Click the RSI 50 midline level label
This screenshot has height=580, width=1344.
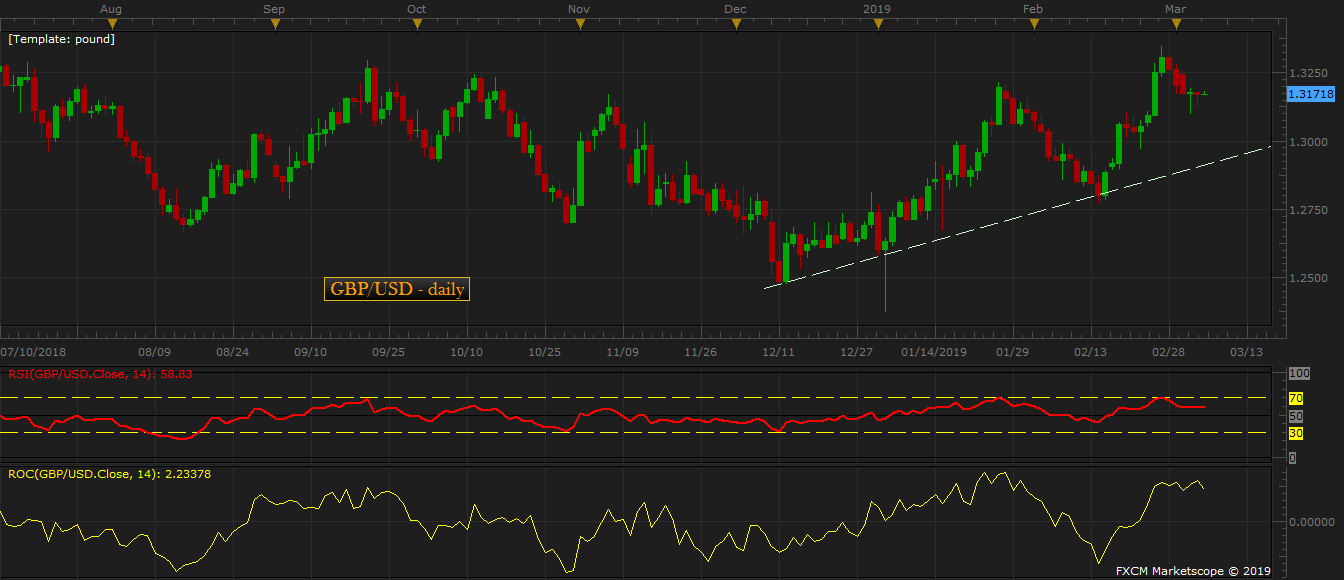[x=1297, y=415]
